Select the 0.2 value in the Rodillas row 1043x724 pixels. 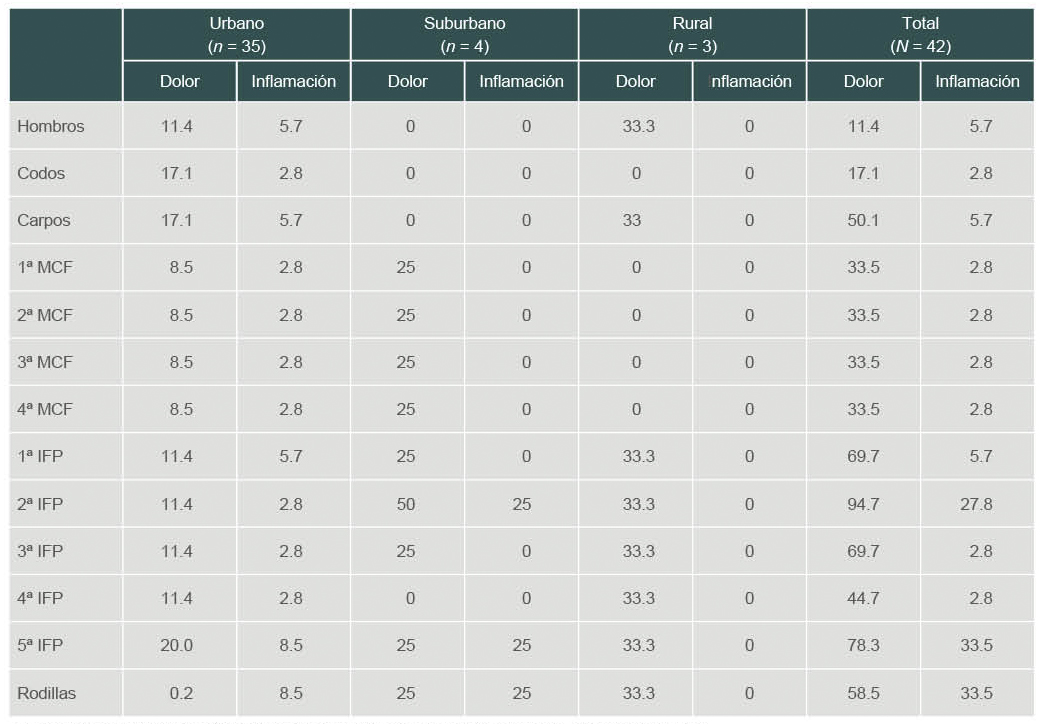coord(181,693)
